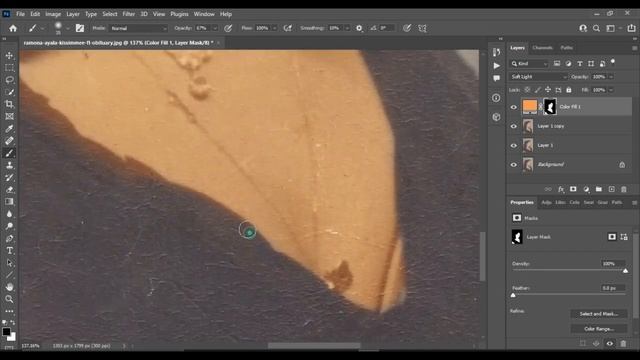Delete layer using Layers panel trash icon
640x360 pixels.
pos(624,189)
